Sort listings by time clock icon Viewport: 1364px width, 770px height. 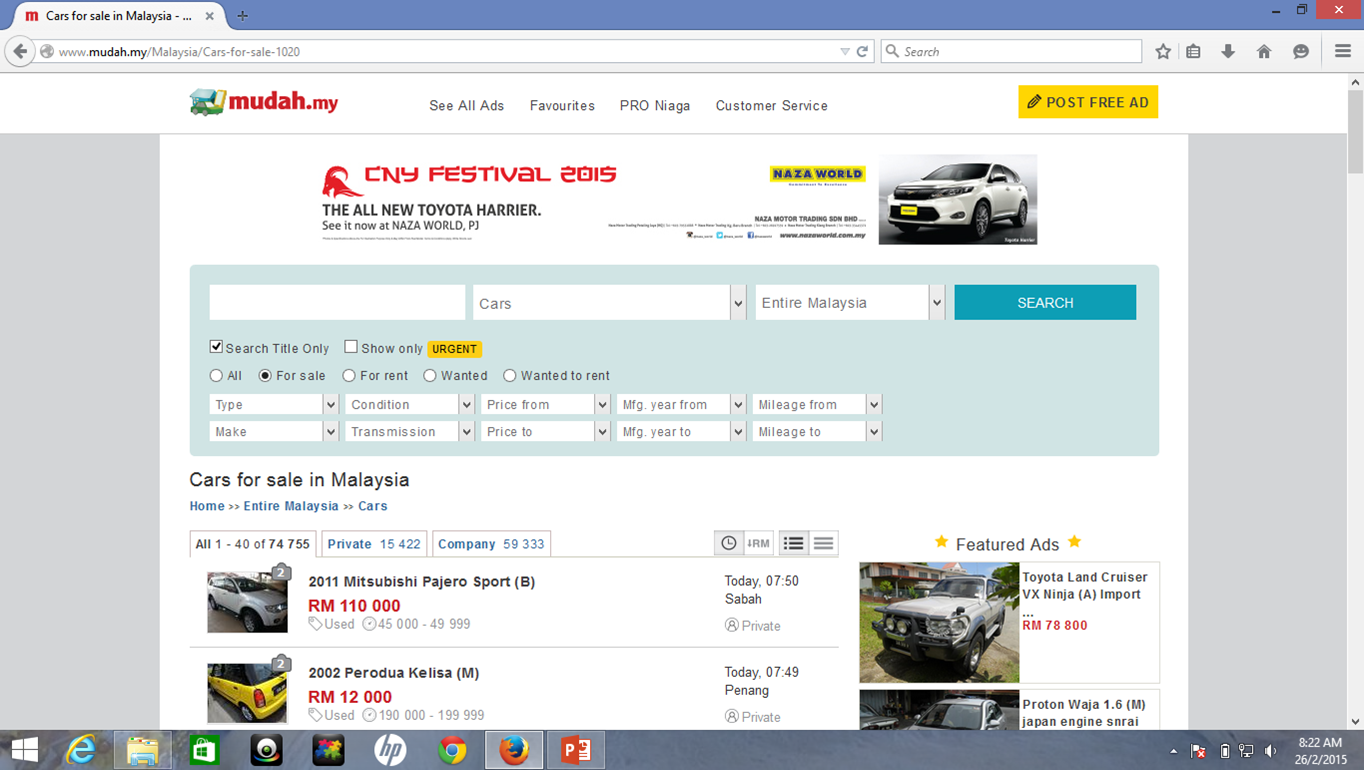729,543
